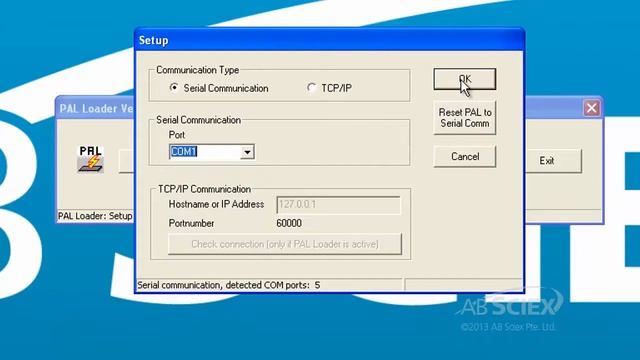Click the PAL lightning icon
The height and width of the screenshot is (360, 640).
click(90, 160)
